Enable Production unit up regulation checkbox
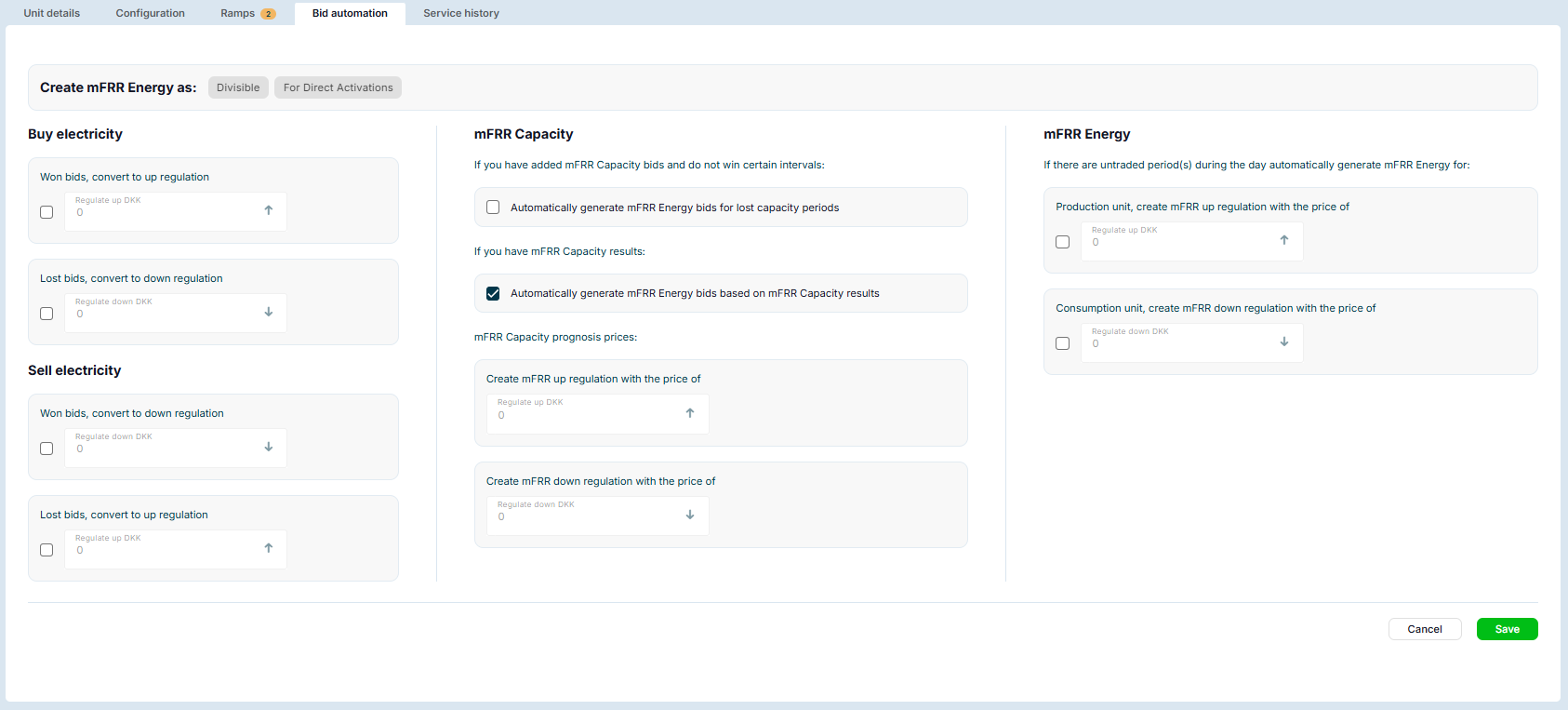 [x=1063, y=242]
